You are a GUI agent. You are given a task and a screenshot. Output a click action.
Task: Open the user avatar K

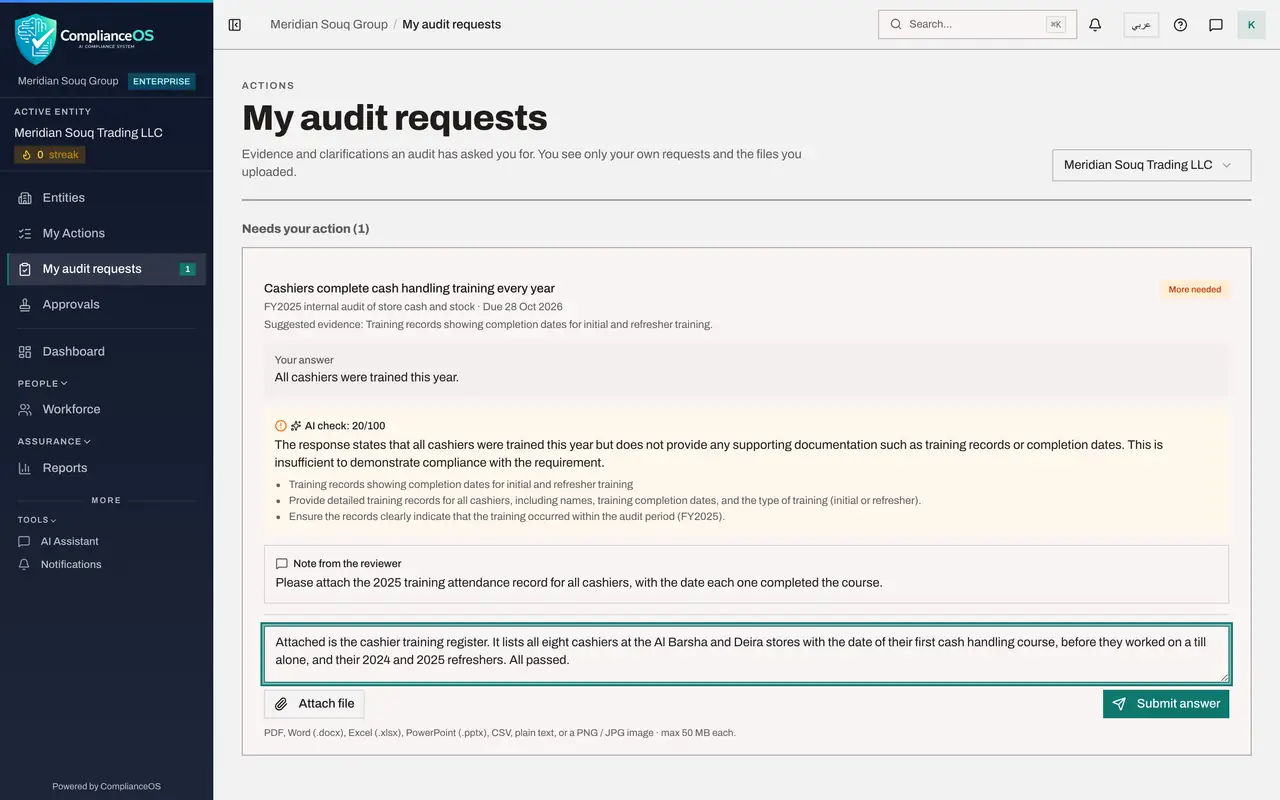[x=1251, y=25]
